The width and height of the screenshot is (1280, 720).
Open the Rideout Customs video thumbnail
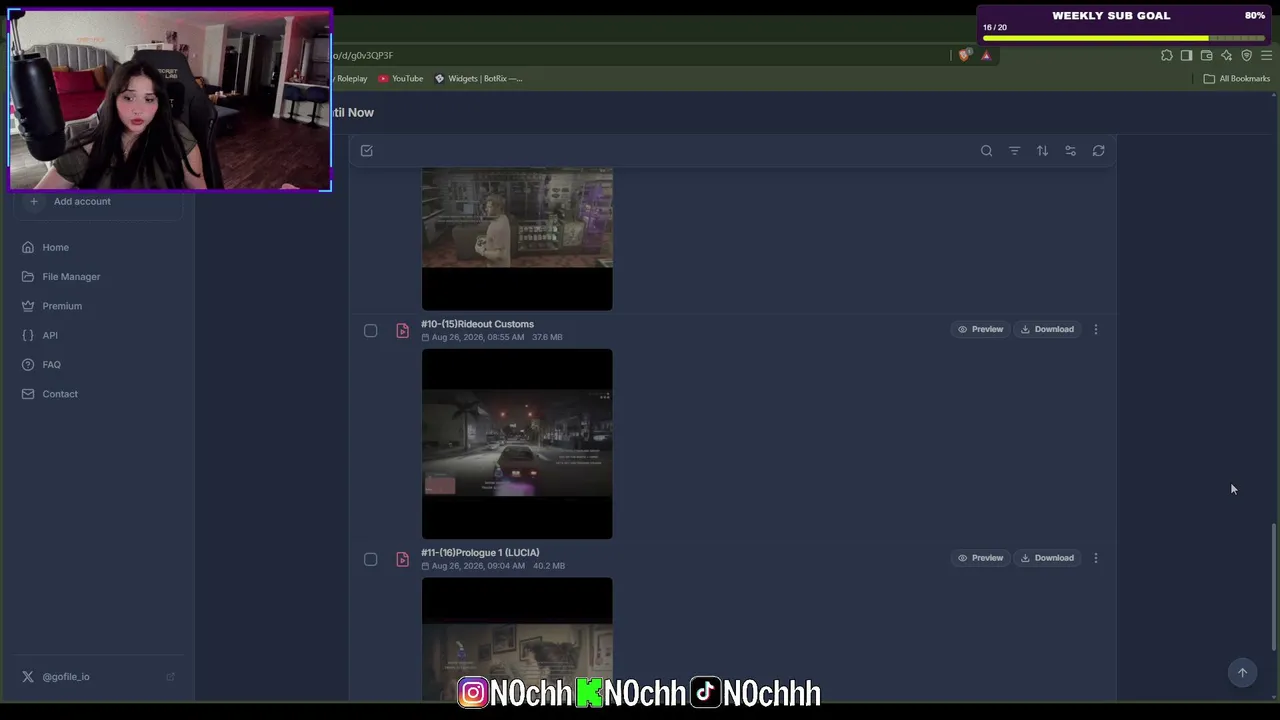pos(517,444)
